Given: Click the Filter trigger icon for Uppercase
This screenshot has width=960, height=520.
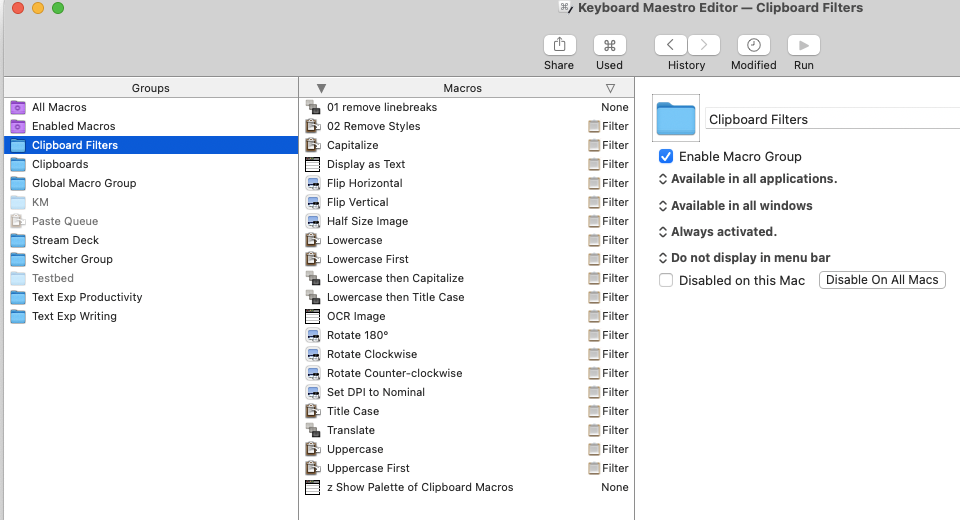Looking at the screenshot, I should click(x=593, y=449).
